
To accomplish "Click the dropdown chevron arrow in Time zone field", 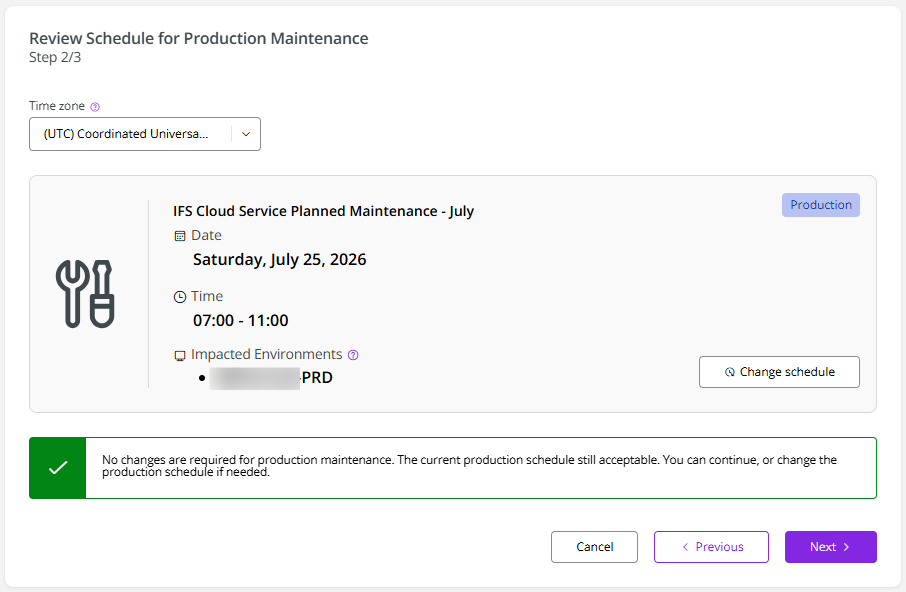I will pos(246,134).
